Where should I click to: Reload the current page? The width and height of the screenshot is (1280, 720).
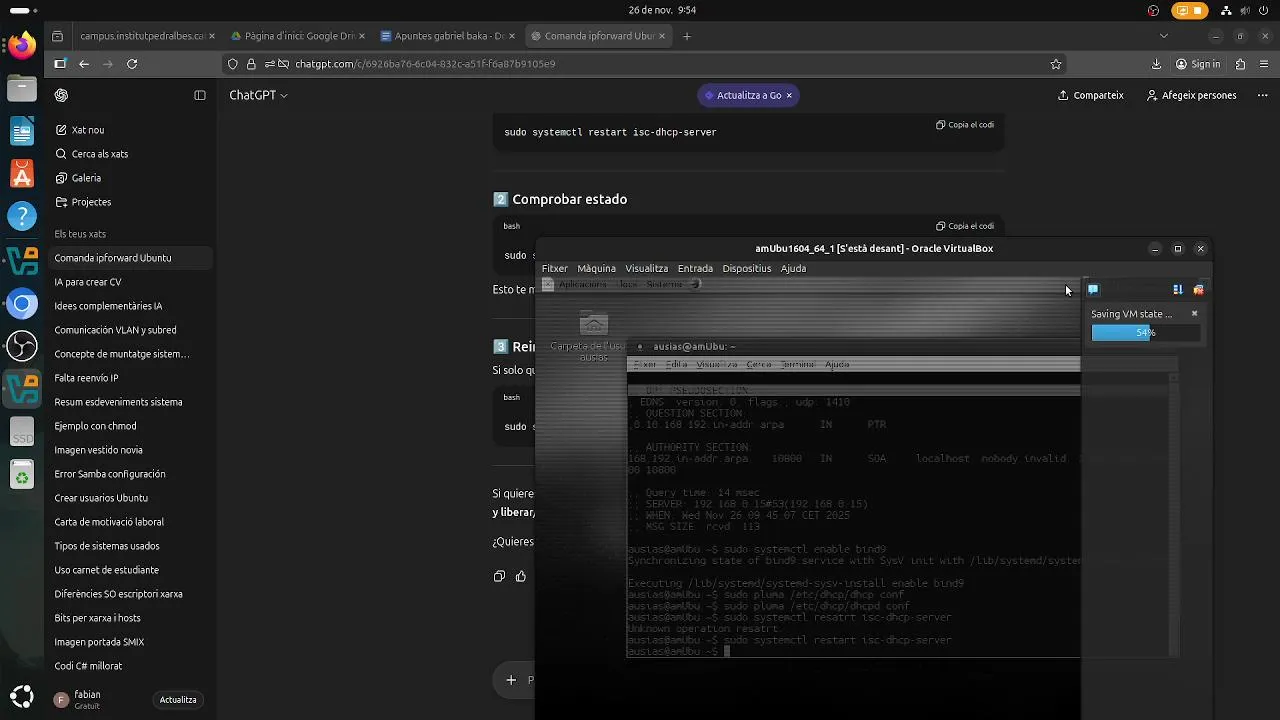pyautogui.click(x=132, y=64)
